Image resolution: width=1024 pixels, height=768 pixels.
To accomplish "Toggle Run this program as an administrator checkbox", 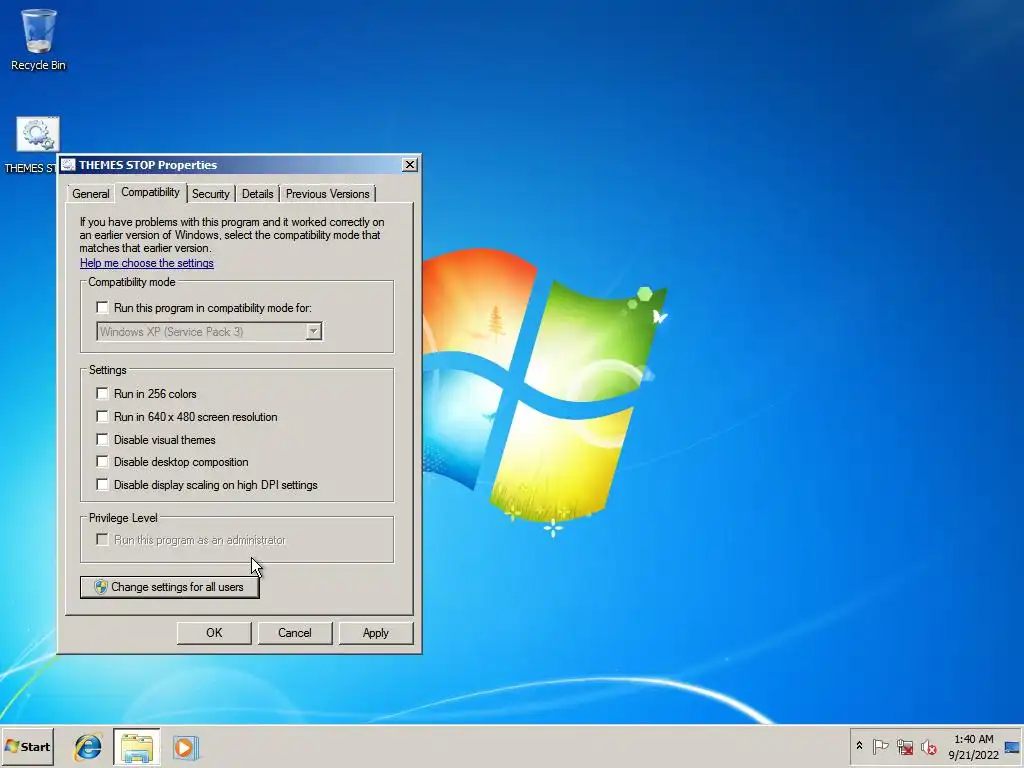I will (x=103, y=539).
